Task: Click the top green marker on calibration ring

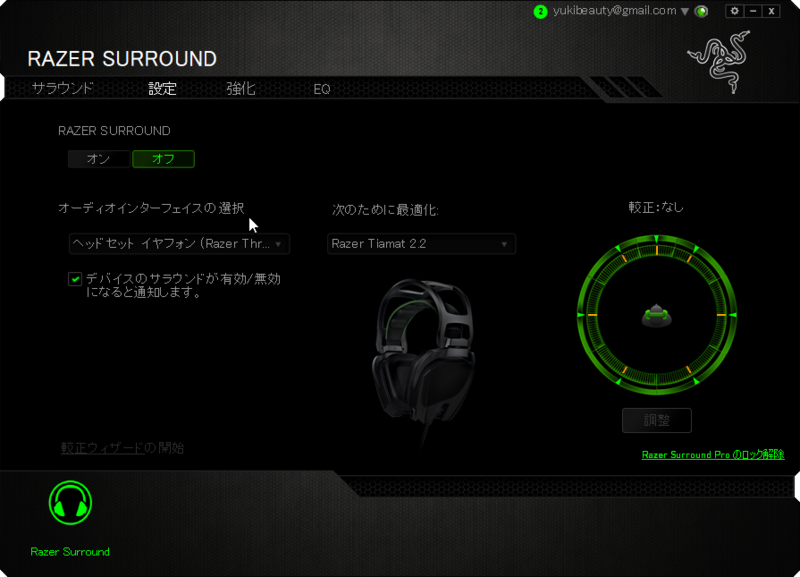Action: (657, 239)
